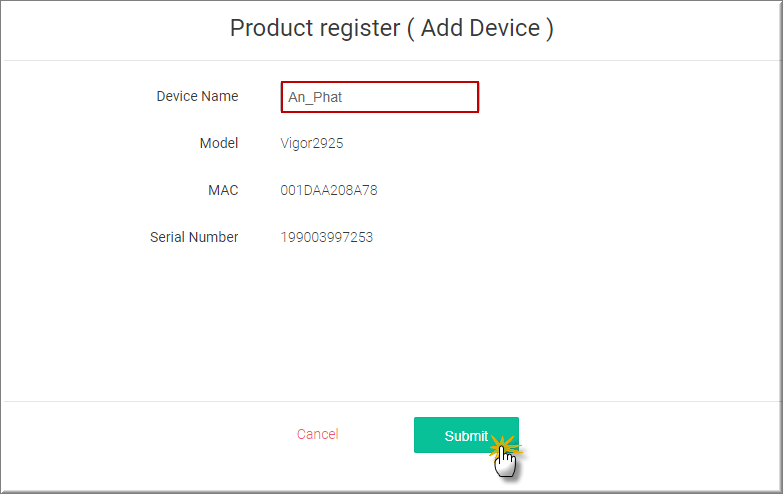Viewport: 783px width, 494px height.
Task: Click the Product register dialog title
Action: pyautogui.click(x=391, y=27)
